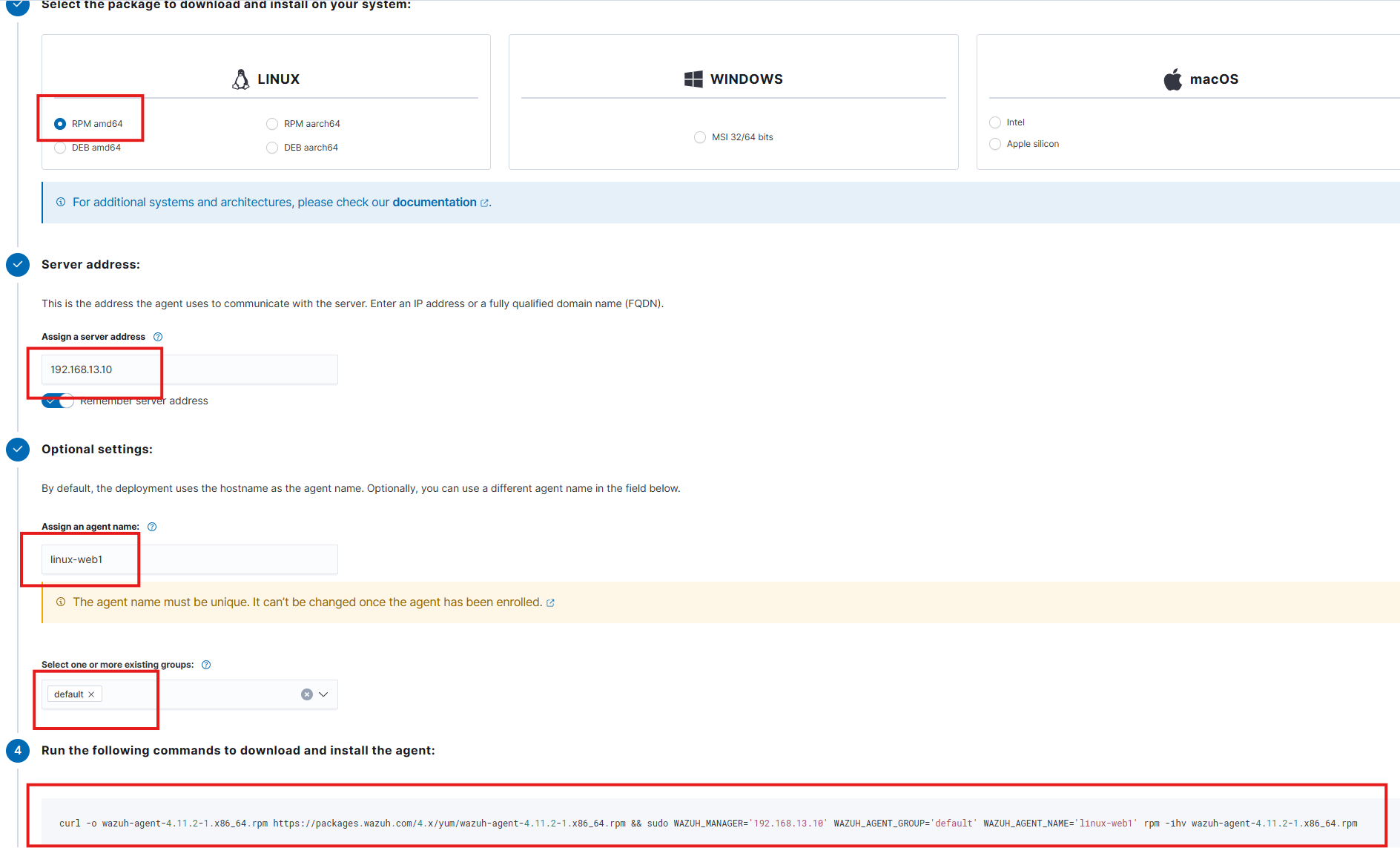Click the server address input field
1400x848 pixels.
click(x=222, y=369)
